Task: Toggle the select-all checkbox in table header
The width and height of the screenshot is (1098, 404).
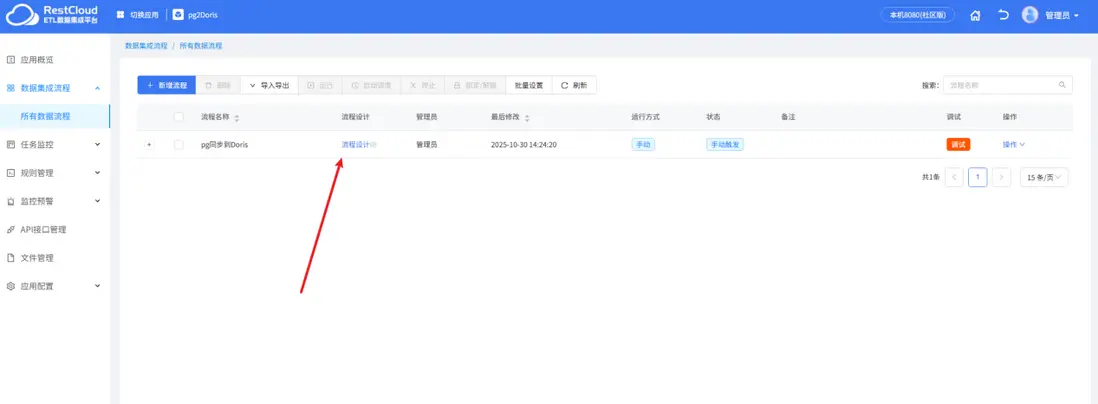Action: (x=179, y=117)
